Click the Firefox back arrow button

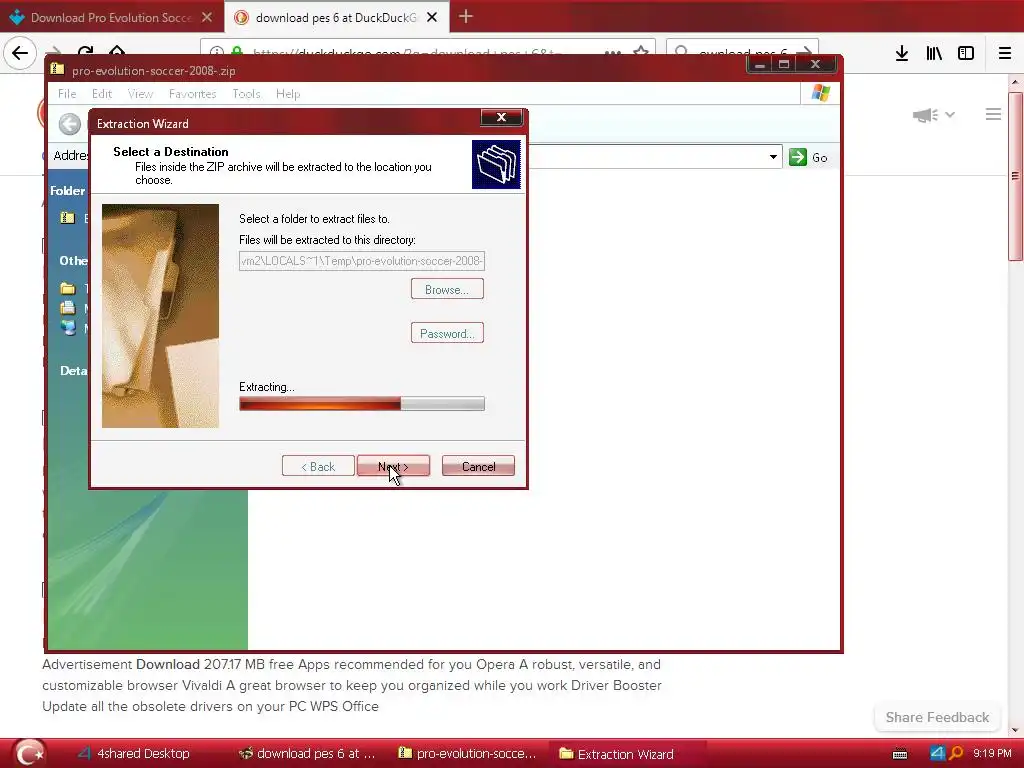(x=20, y=52)
